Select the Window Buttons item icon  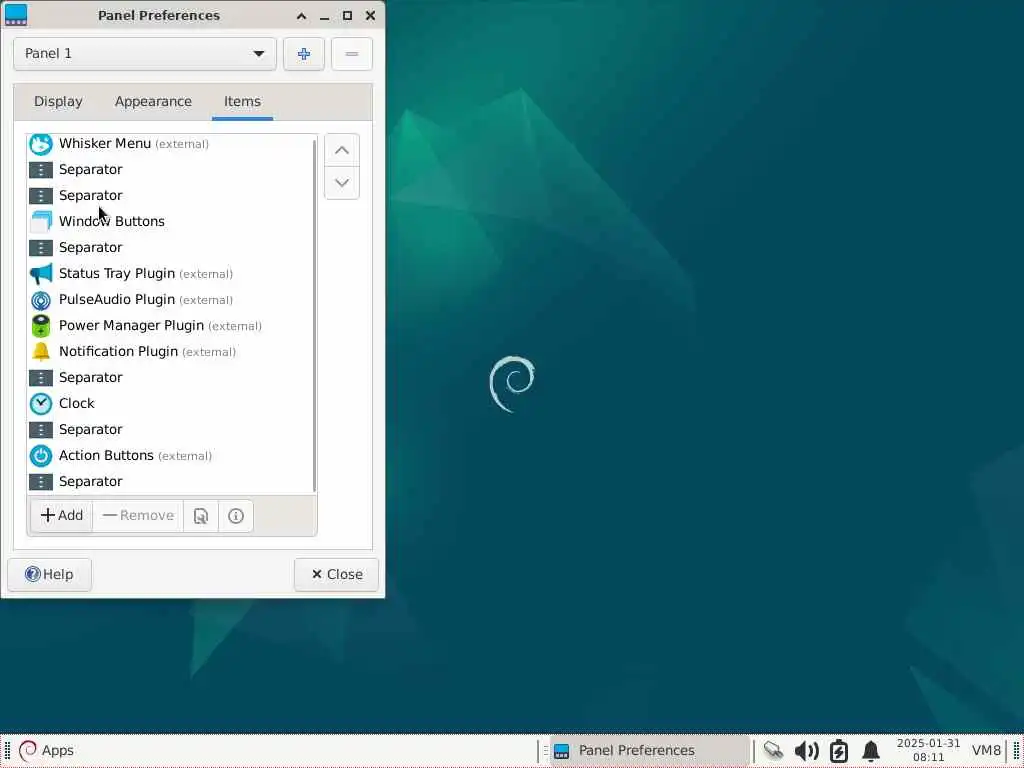[40, 221]
